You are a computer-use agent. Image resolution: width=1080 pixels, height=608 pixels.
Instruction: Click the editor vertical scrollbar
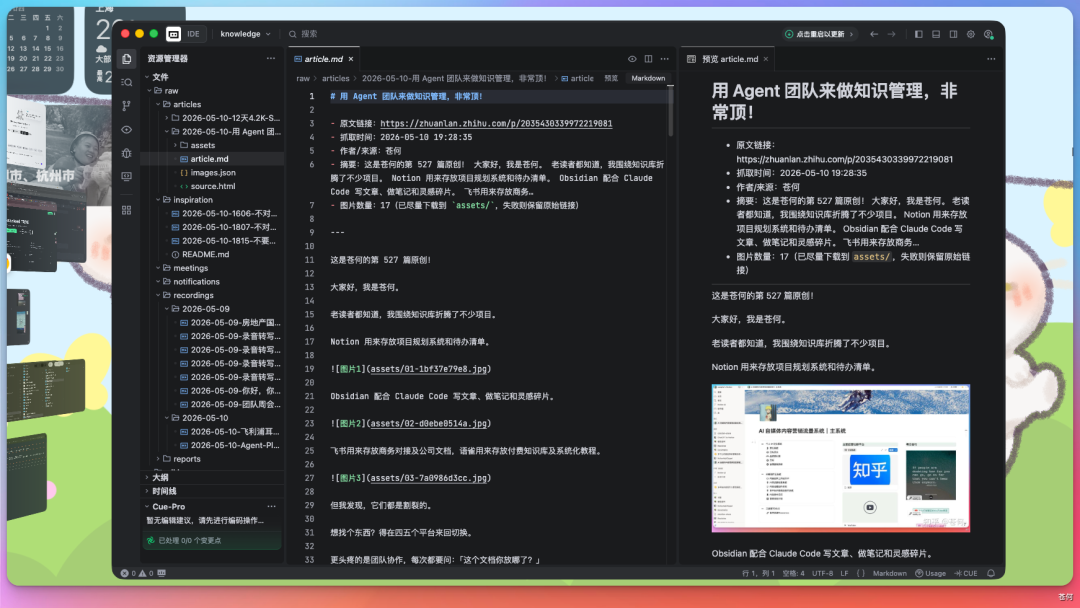click(x=670, y=110)
